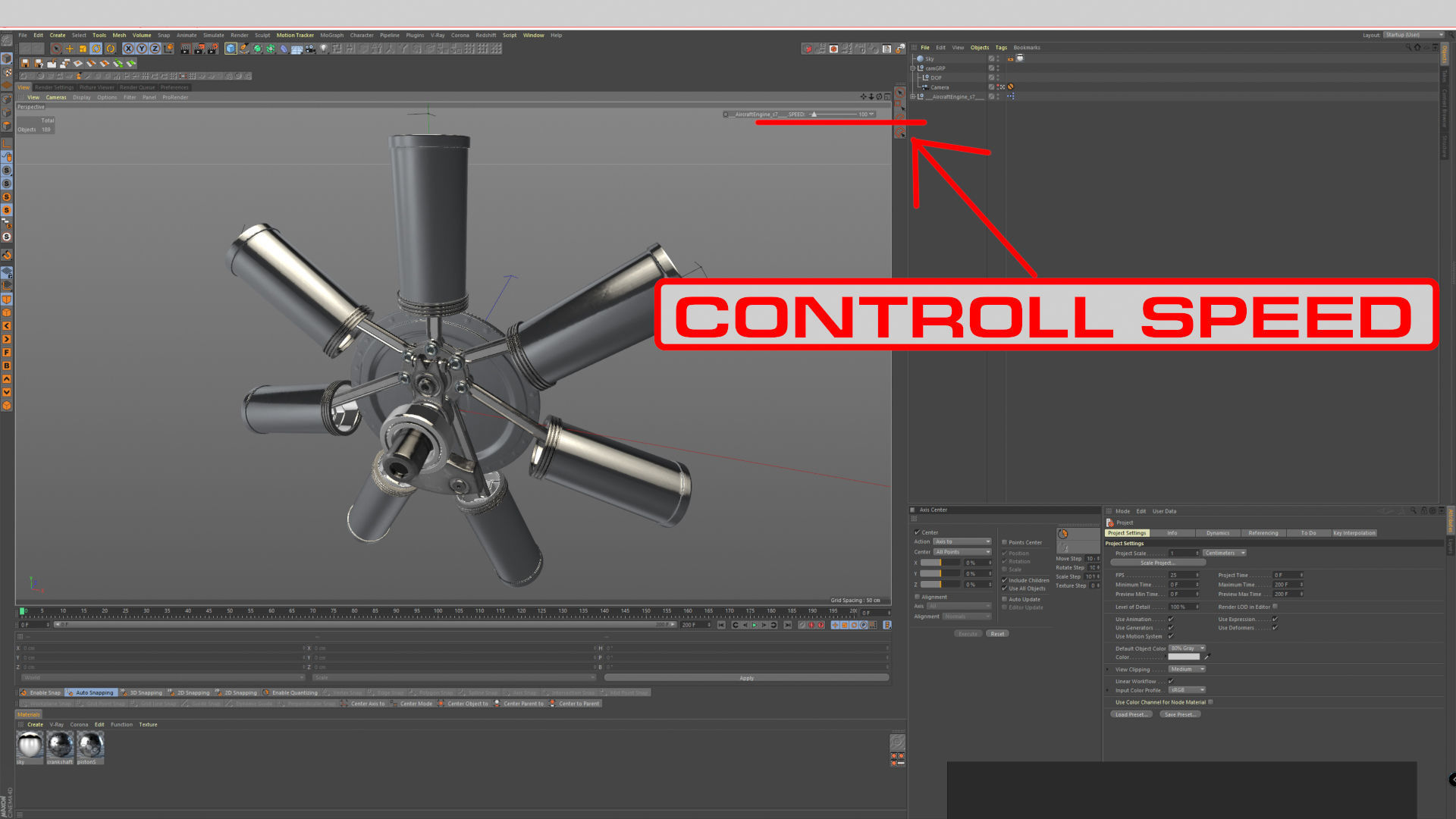Image resolution: width=1456 pixels, height=819 pixels.
Task: Click the project Color swatch
Action: coord(1184,657)
